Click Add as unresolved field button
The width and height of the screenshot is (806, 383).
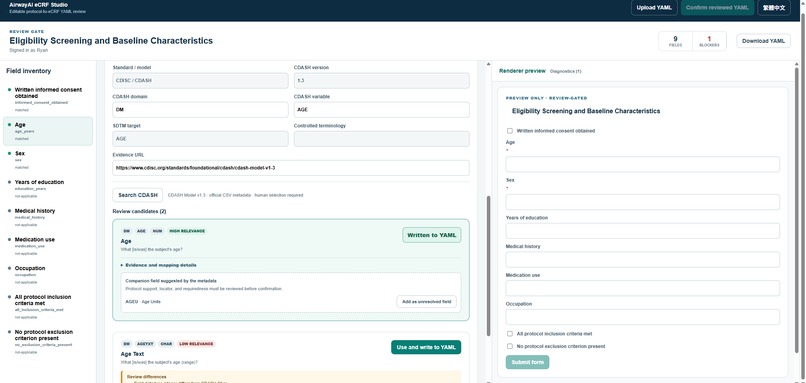(x=426, y=302)
